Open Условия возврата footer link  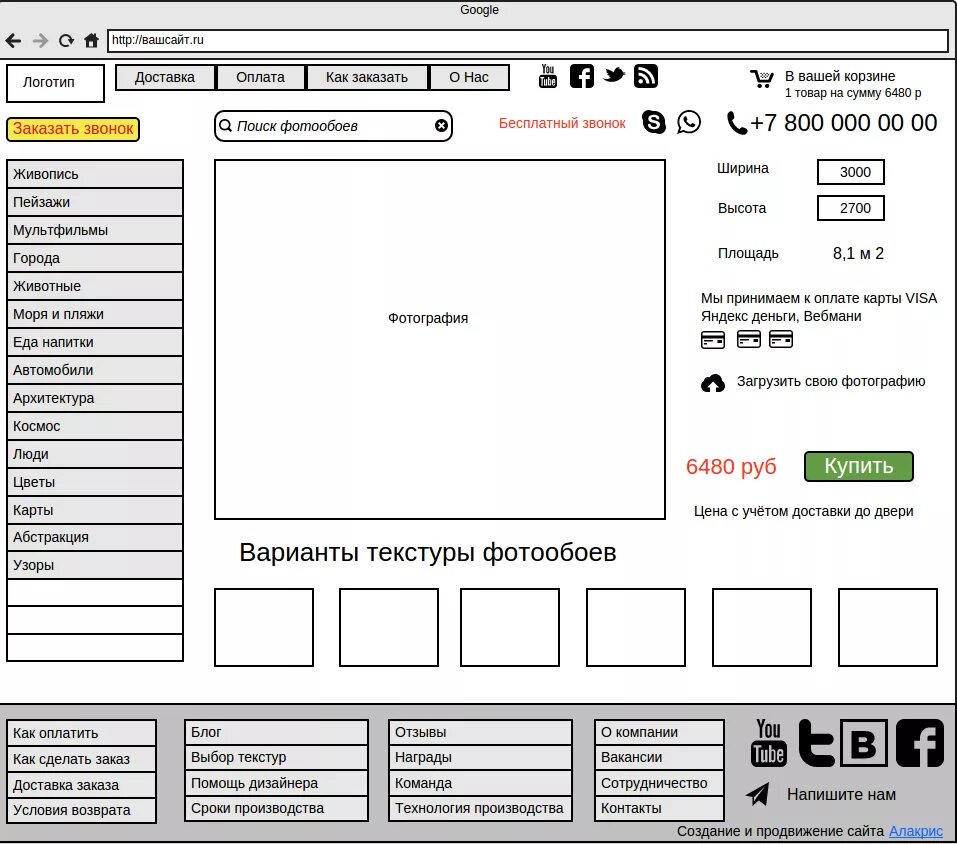[x=82, y=810]
